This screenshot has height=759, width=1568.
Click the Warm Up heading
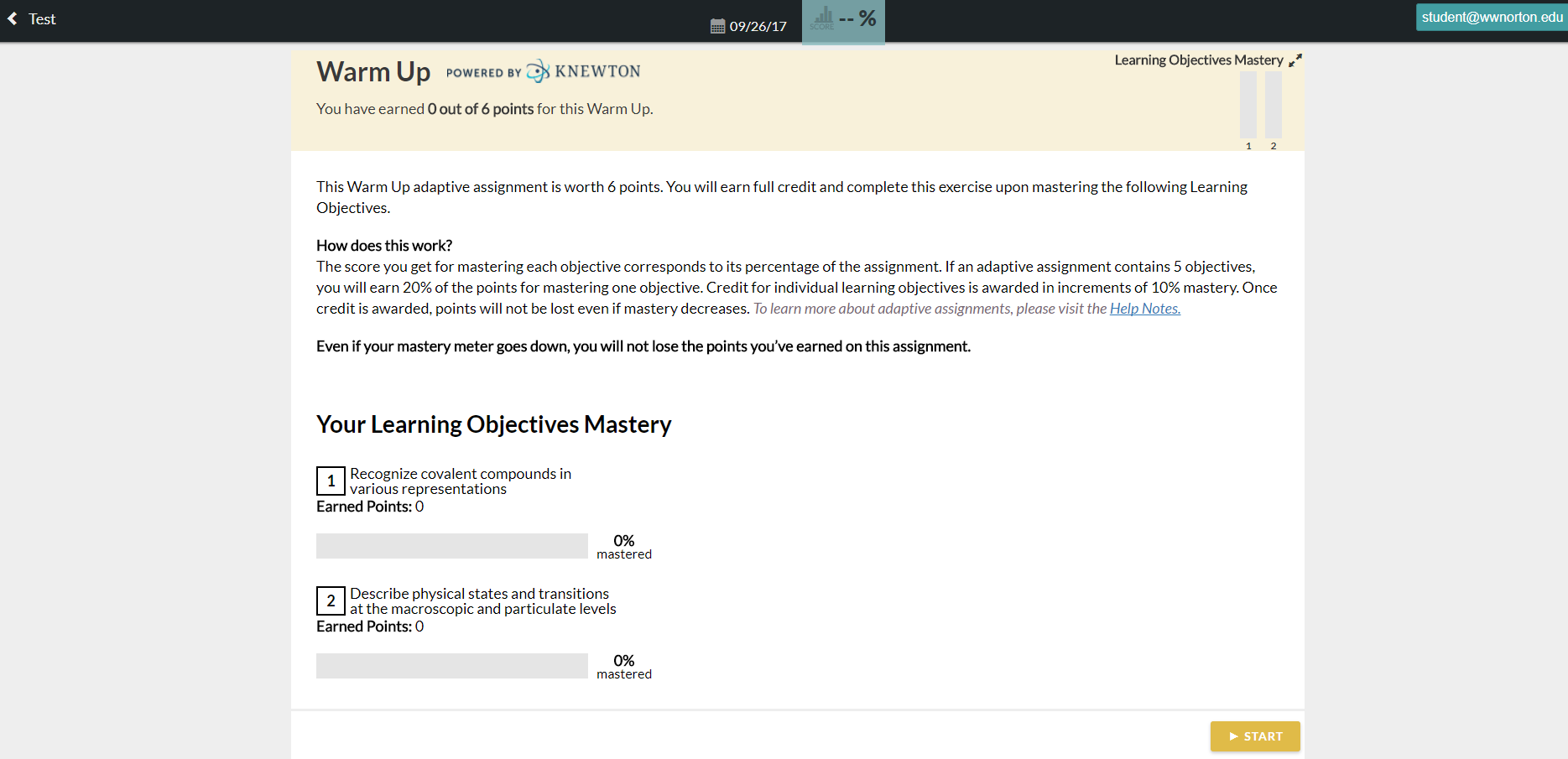point(373,72)
